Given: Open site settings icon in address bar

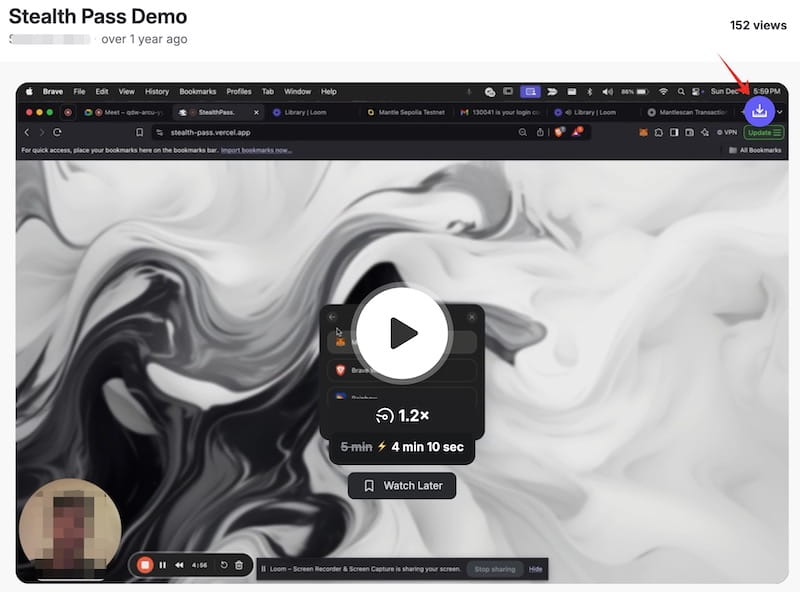Looking at the screenshot, I should tap(160, 132).
